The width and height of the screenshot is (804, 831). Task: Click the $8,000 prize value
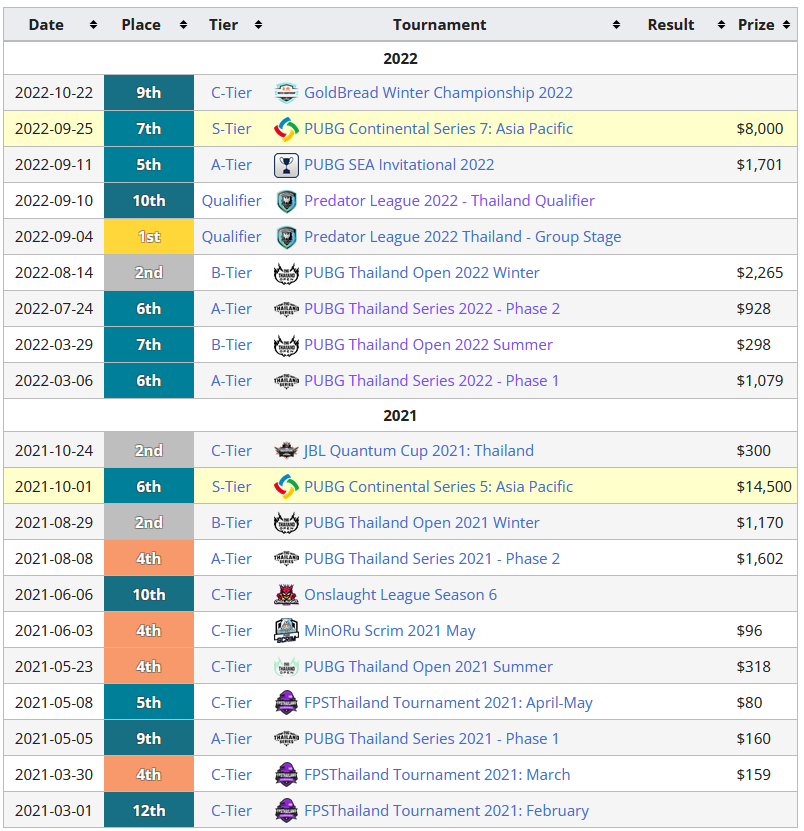(759, 129)
